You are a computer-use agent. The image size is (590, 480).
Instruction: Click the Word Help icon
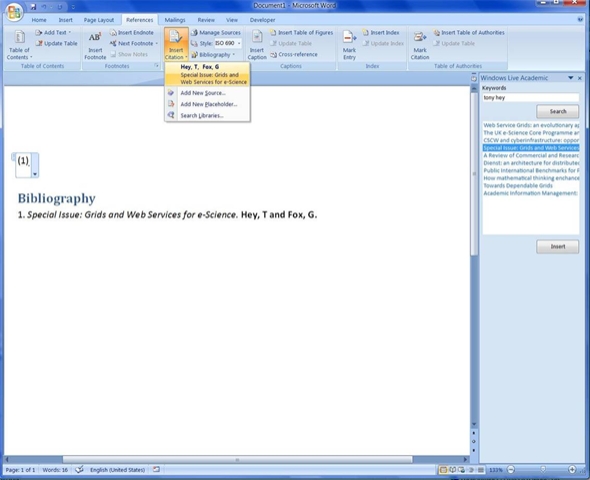click(580, 19)
